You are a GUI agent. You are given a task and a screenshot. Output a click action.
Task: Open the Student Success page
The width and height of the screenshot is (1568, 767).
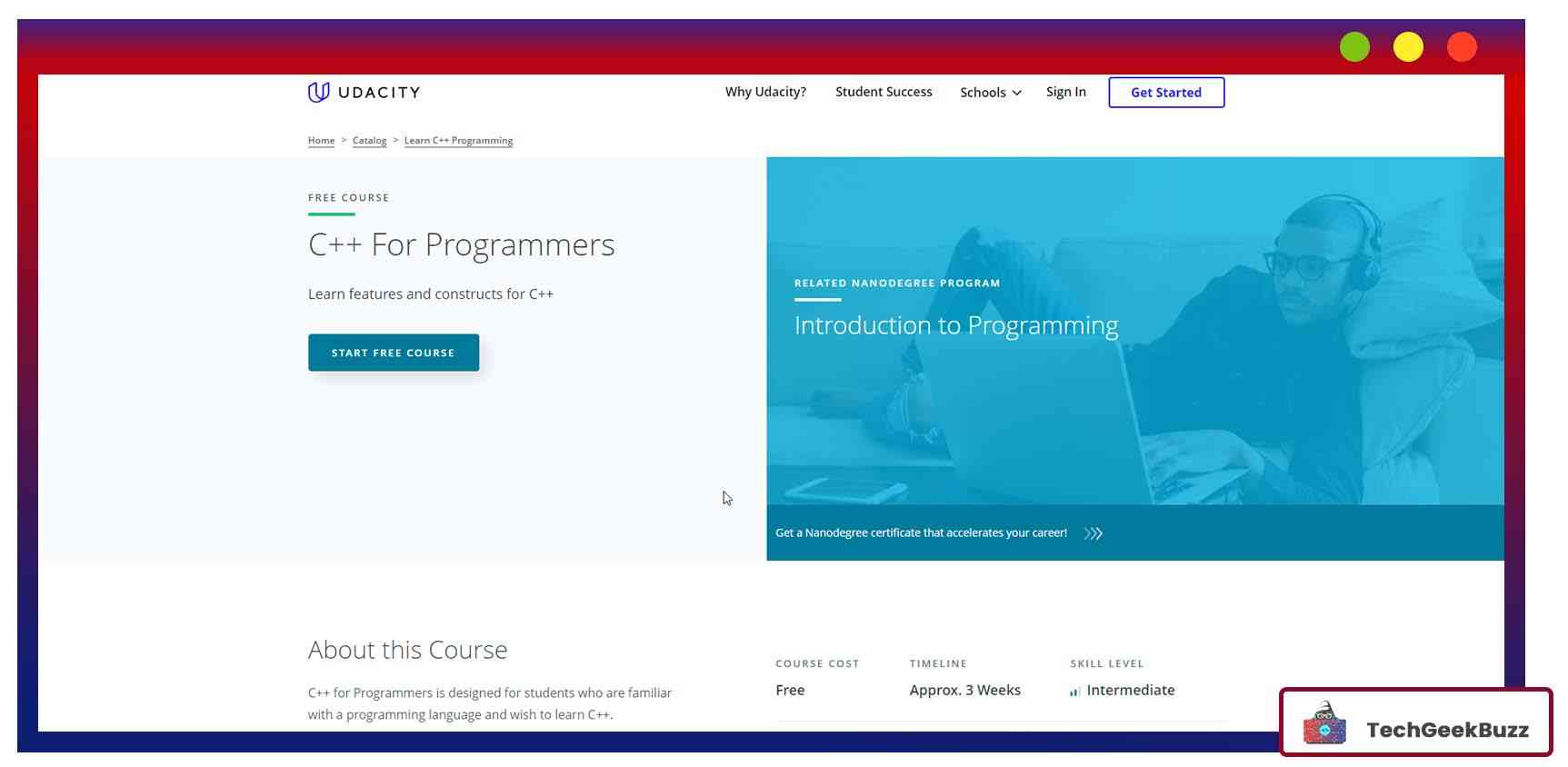coord(884,92)
